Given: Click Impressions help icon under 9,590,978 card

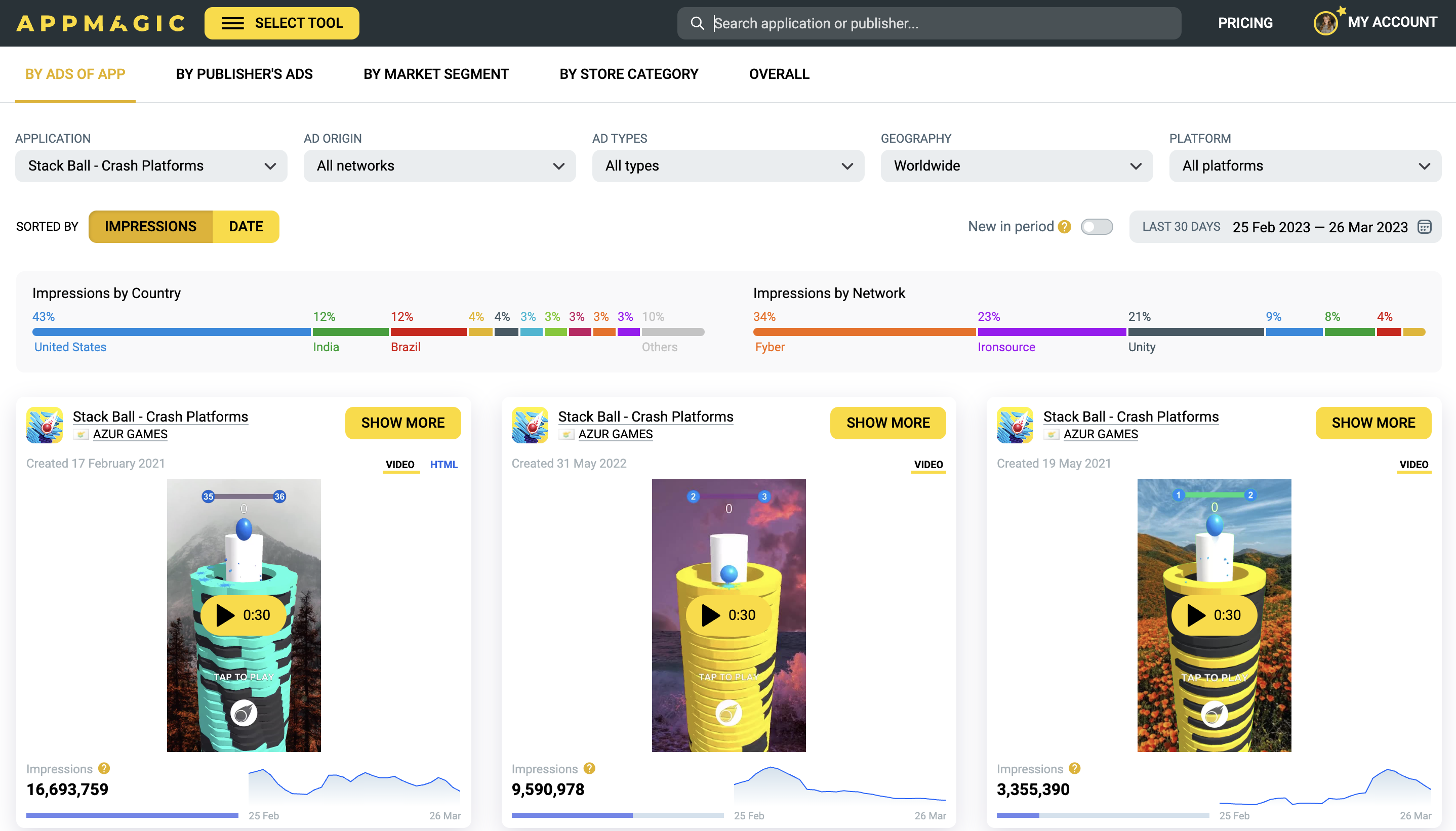Looking at the screenshot, I should coord(589,768).
